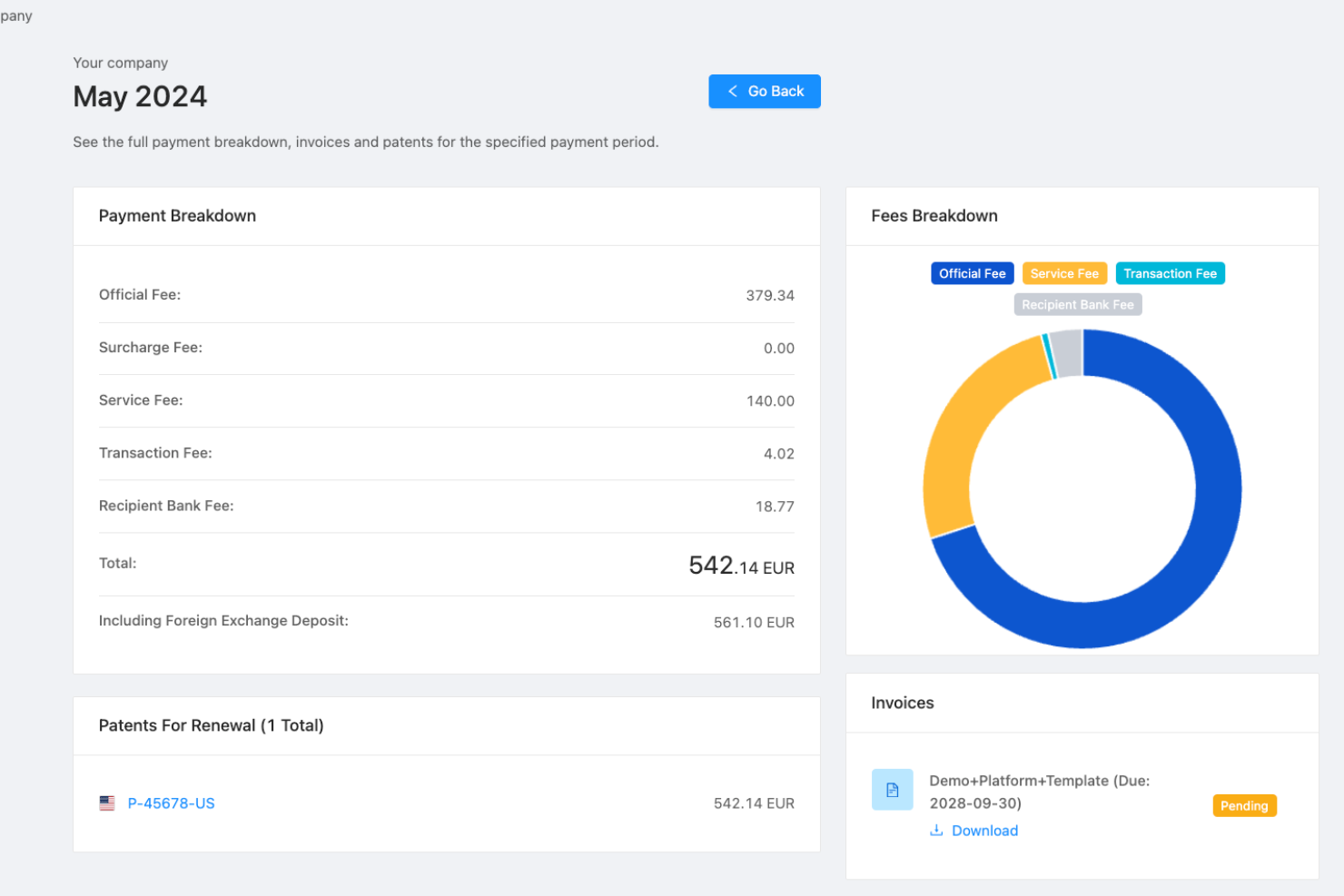Click the 561.10 EUR foreign exchange deposit value
Screen dimensions: 1344x896
tap(753, 623)
